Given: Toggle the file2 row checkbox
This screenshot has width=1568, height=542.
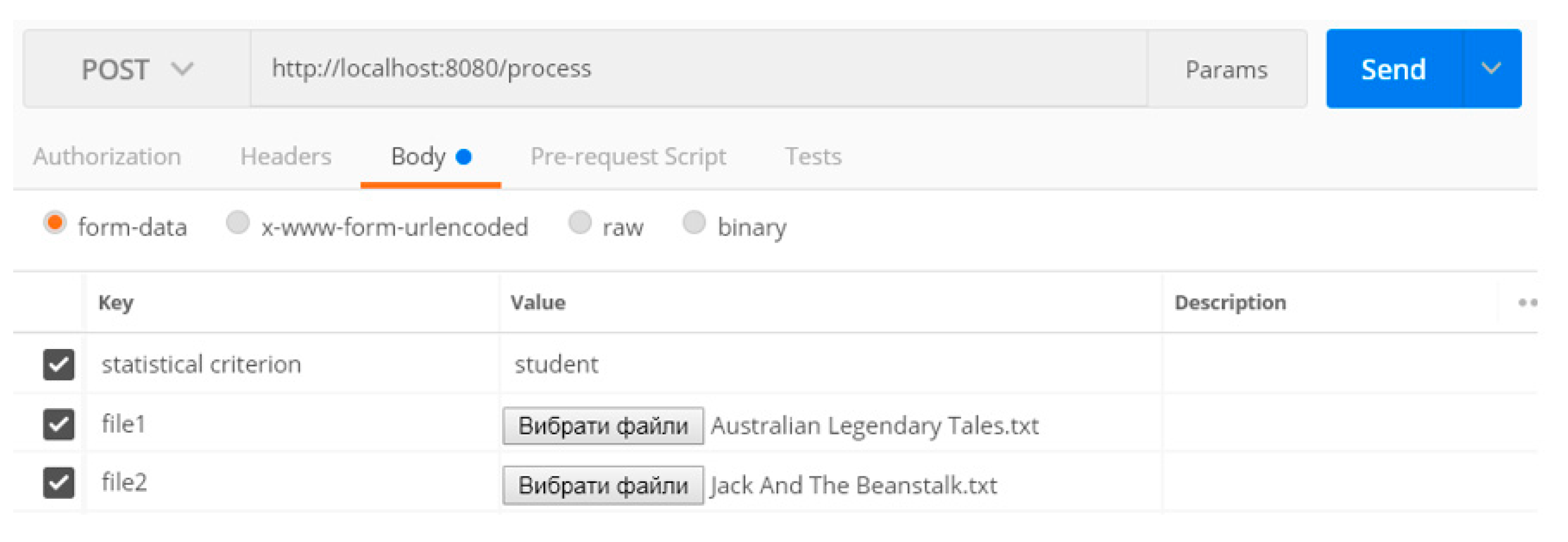Looking at the screenshot, I should point(59,483).
